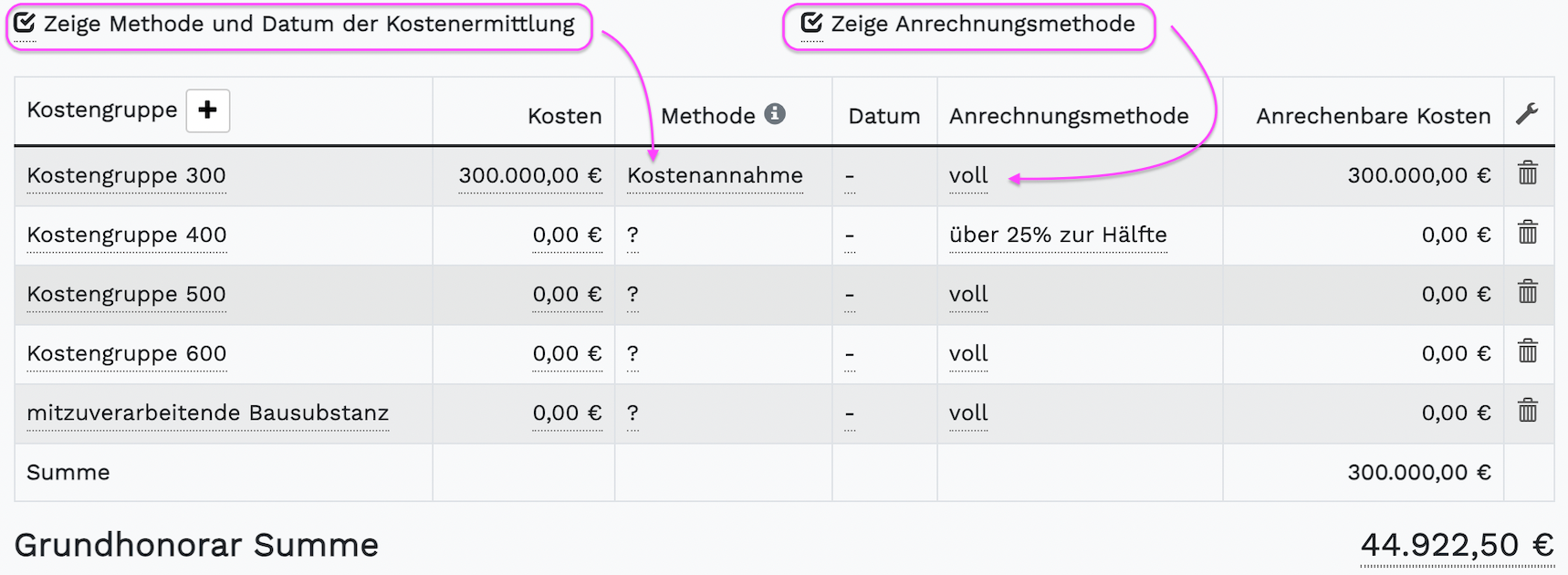Screen dimensions: 1568x575
Task: Open the Methode info icon
Action: [x=775, y=113]
